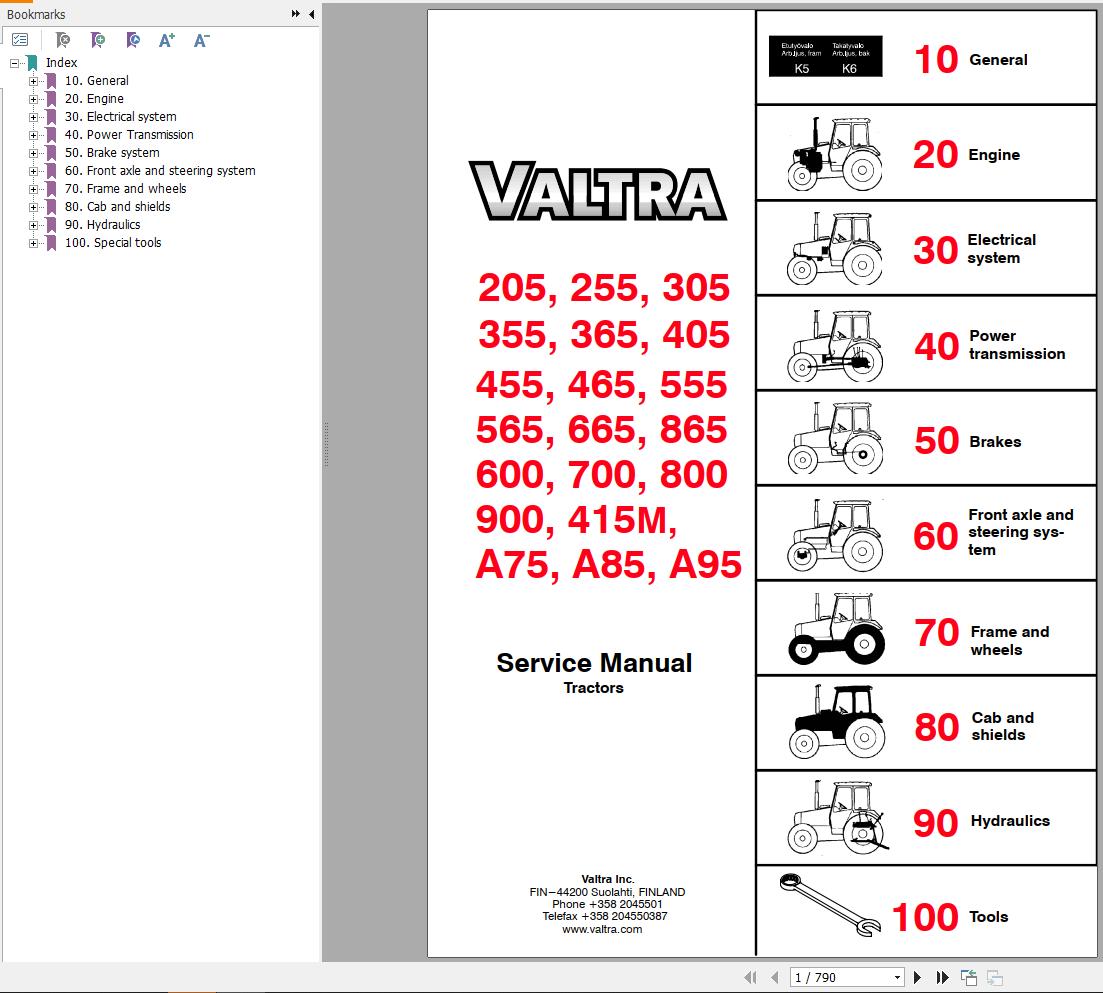Screen dimensions: 1103x993
Task: Expand the 10. General bookmark
Action: (x=33, y=81)
